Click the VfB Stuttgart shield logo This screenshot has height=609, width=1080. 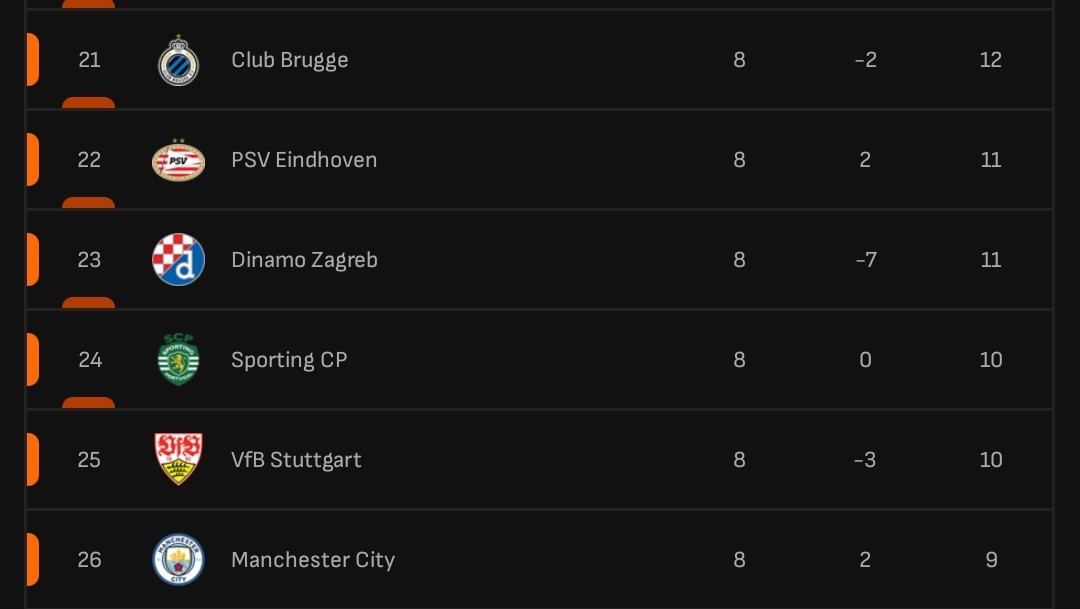(x=178, y=459)
